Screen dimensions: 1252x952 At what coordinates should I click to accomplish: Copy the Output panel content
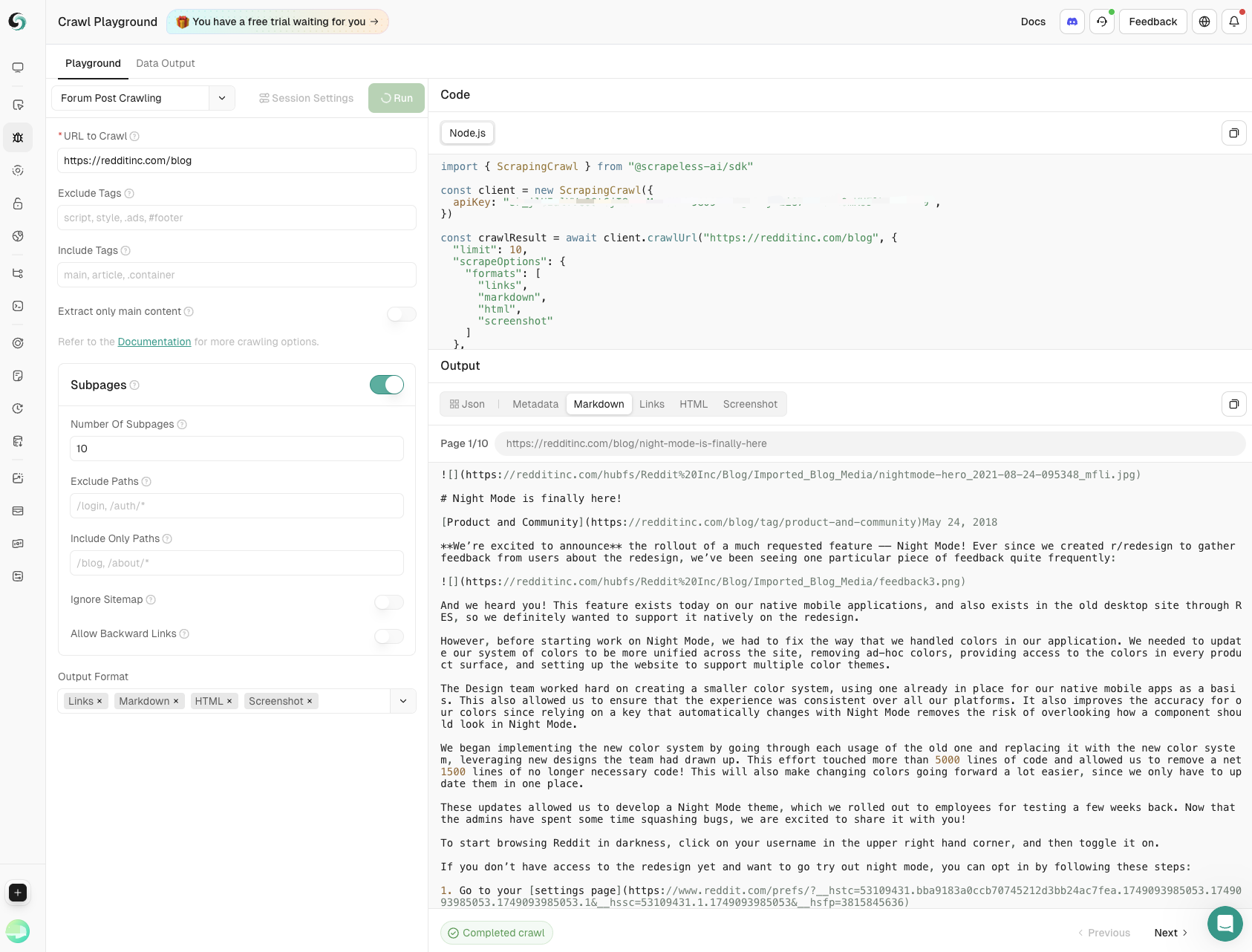click(x=1234, y=404)
